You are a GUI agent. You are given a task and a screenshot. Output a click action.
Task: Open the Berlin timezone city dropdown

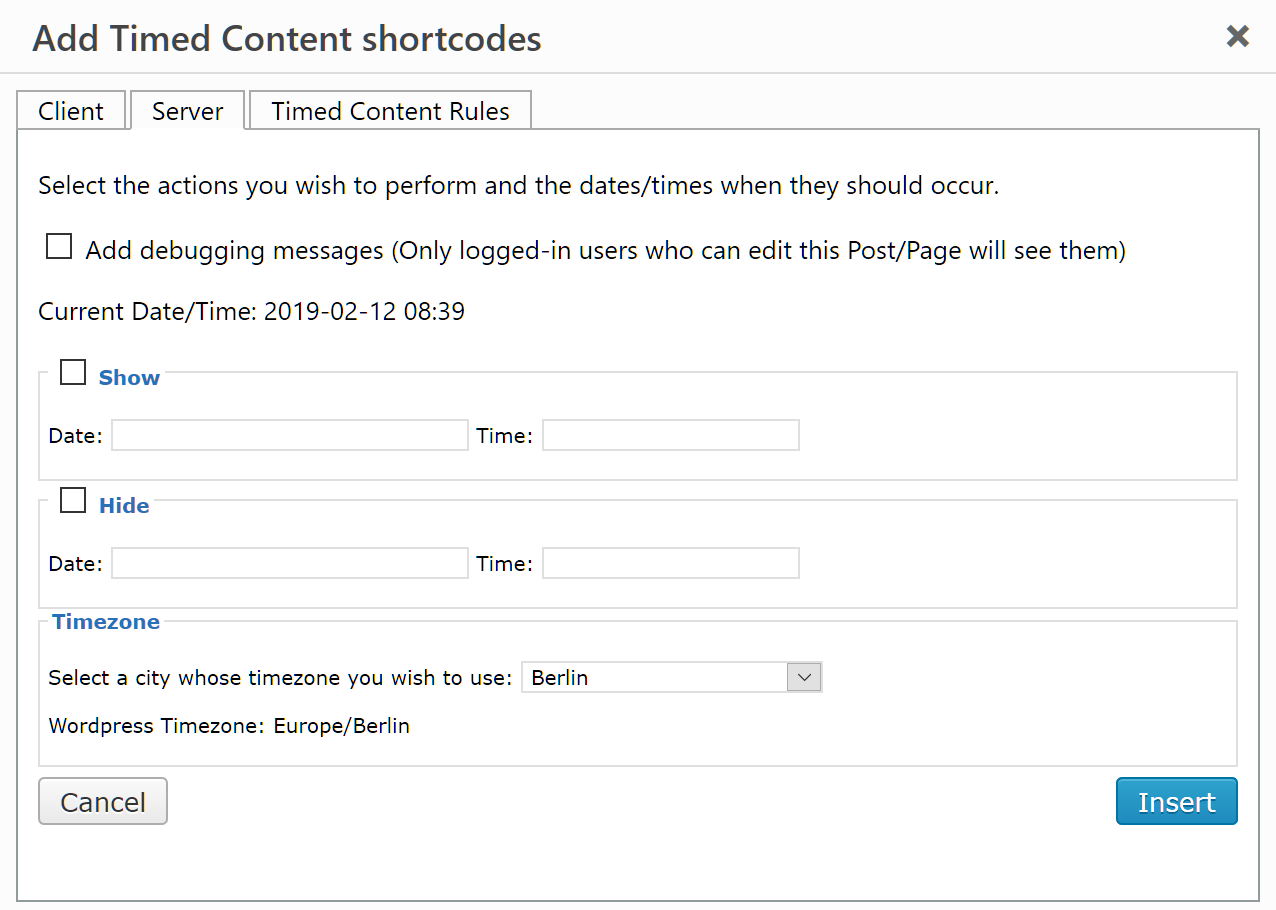pyautogui.click(x=672, y=677)
